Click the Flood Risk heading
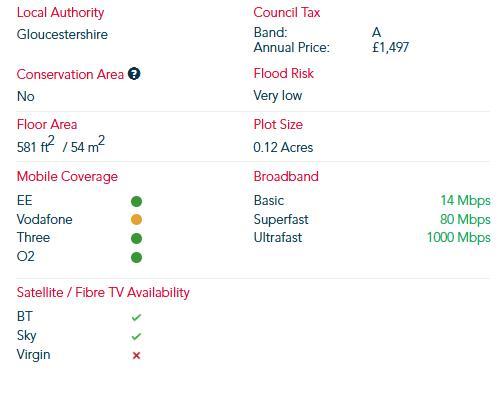Image resolution: width=500 pixels, height=402 pixels. 284,73
